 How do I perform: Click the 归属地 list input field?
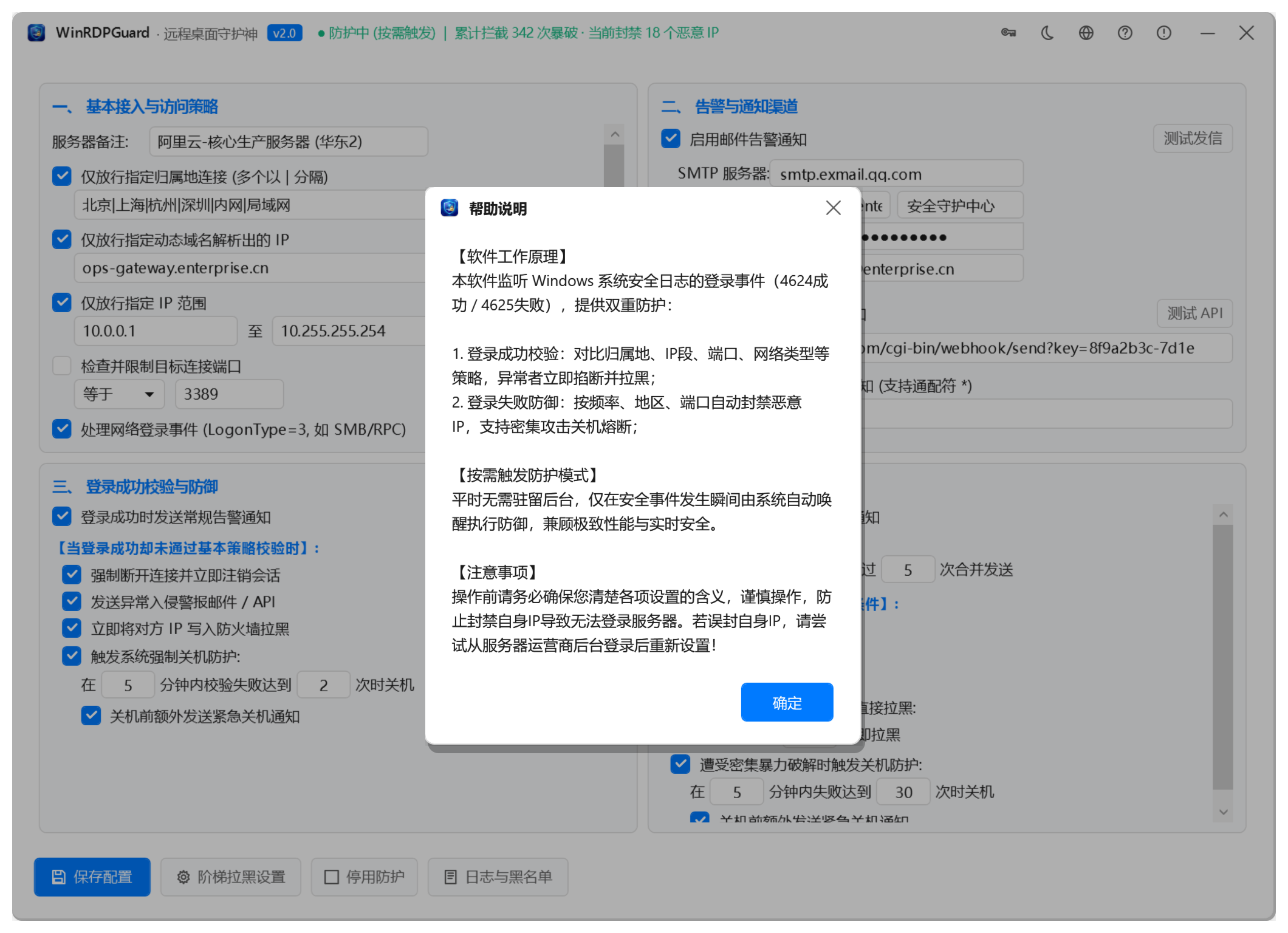(250, 205)
